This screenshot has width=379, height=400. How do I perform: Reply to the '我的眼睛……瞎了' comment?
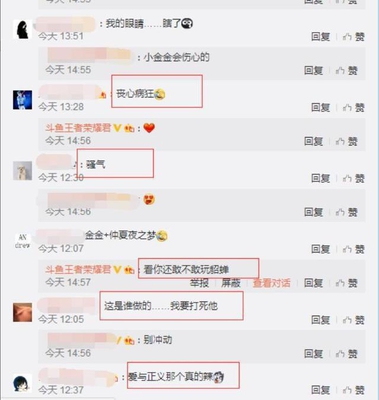point(320,37)
